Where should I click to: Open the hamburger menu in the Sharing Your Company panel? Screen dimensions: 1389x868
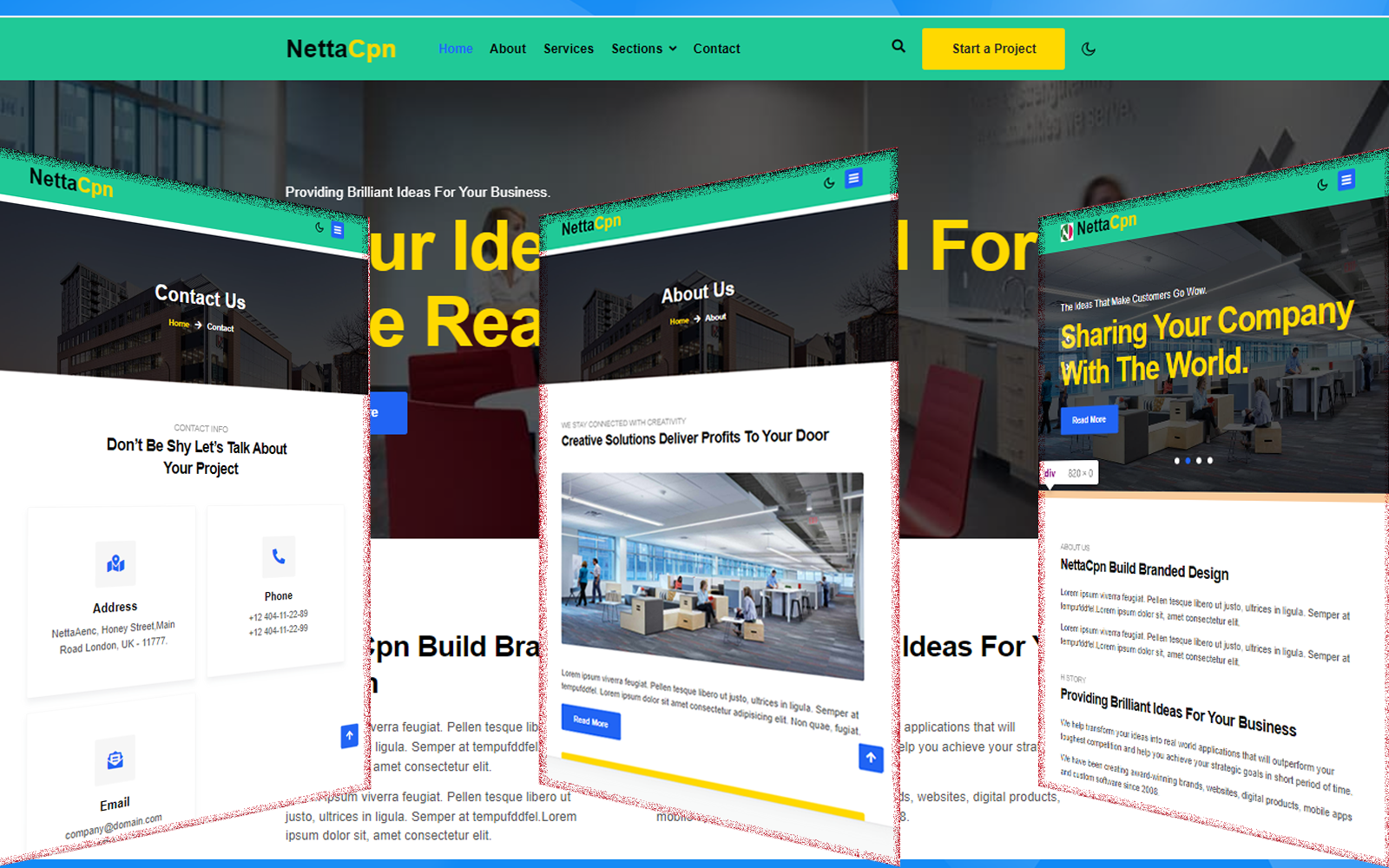click(x=1346, y=180)
